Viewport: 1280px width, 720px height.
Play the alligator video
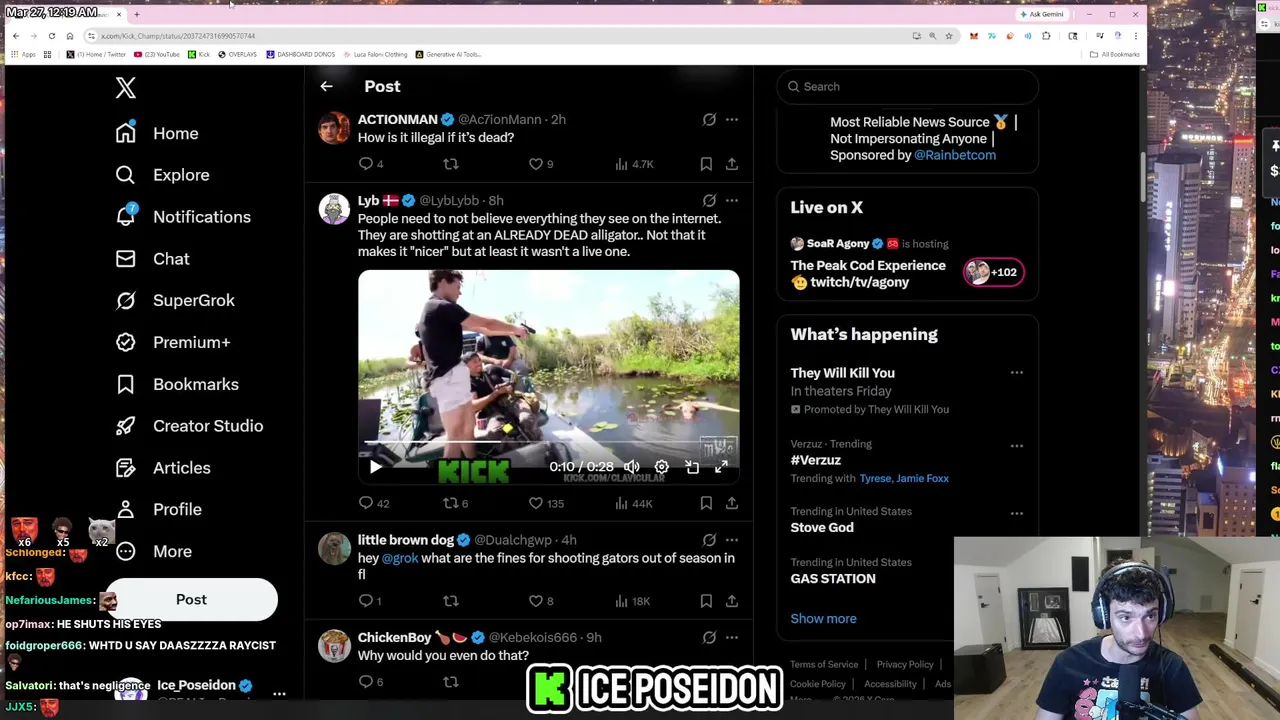point(375,467)
